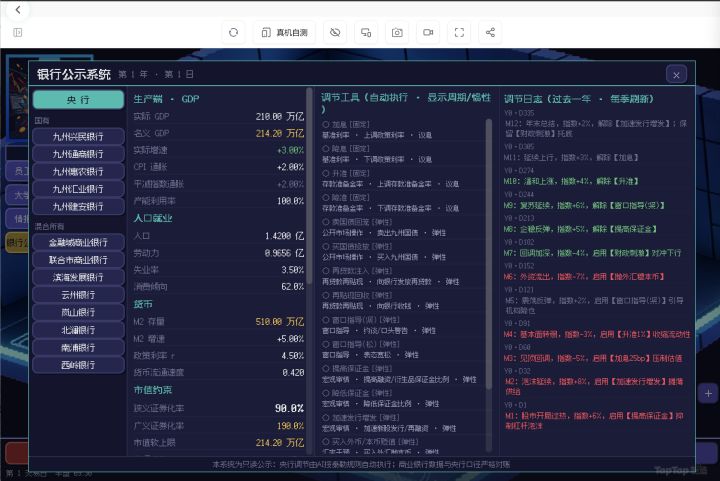Close the 银行公示系统 dialog
Viewport: 720px width, 481px height.
point(676,75)
